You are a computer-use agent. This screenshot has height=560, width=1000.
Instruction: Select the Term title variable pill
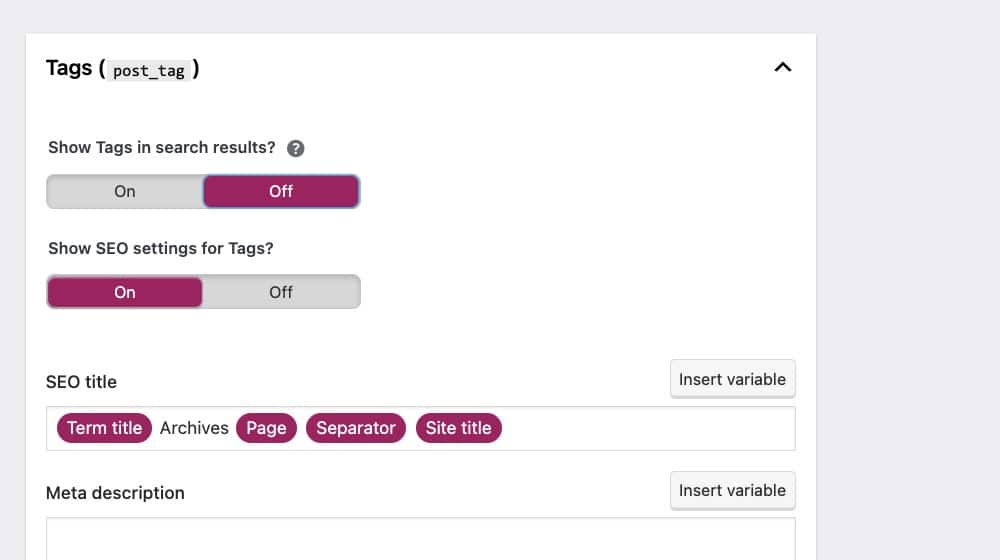tap(104, 428)
